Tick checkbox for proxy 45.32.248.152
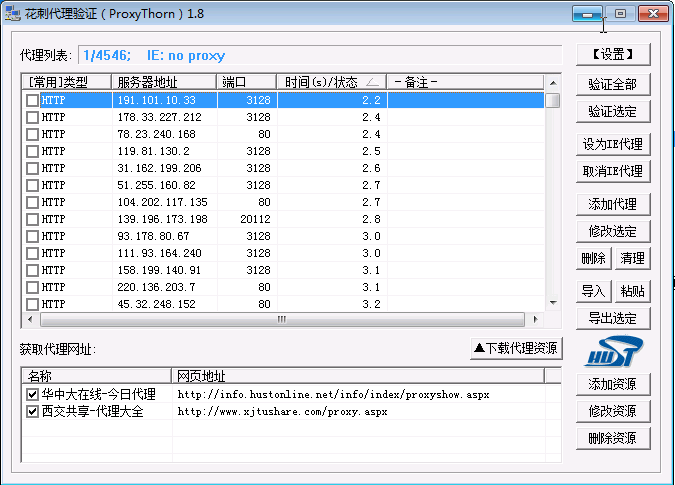Viewport: 675px width, 485px height. pos(32,304)
